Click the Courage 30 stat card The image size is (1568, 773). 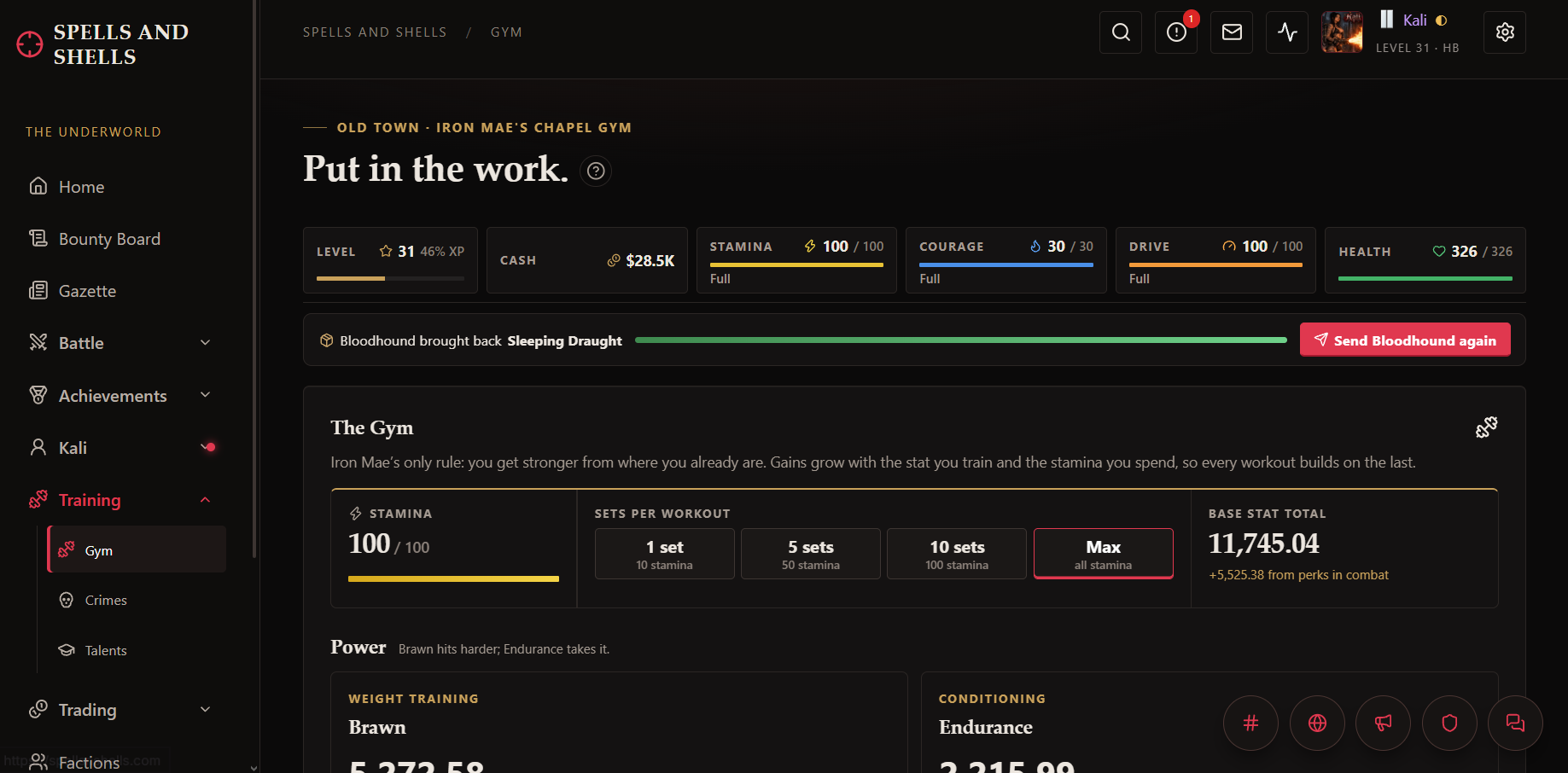[1006, 260]
